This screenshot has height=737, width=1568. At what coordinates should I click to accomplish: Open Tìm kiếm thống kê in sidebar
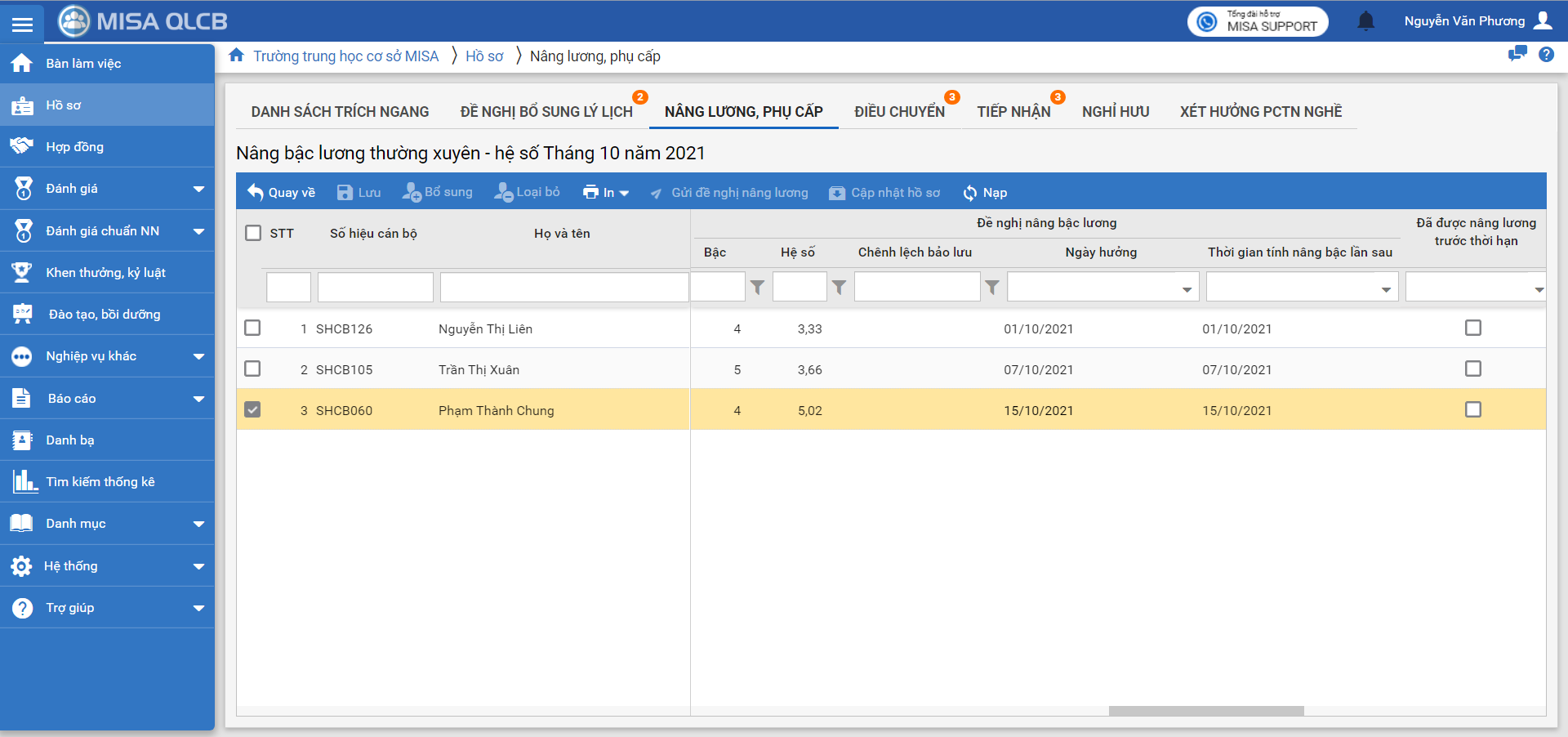click(x=100, y=482)
